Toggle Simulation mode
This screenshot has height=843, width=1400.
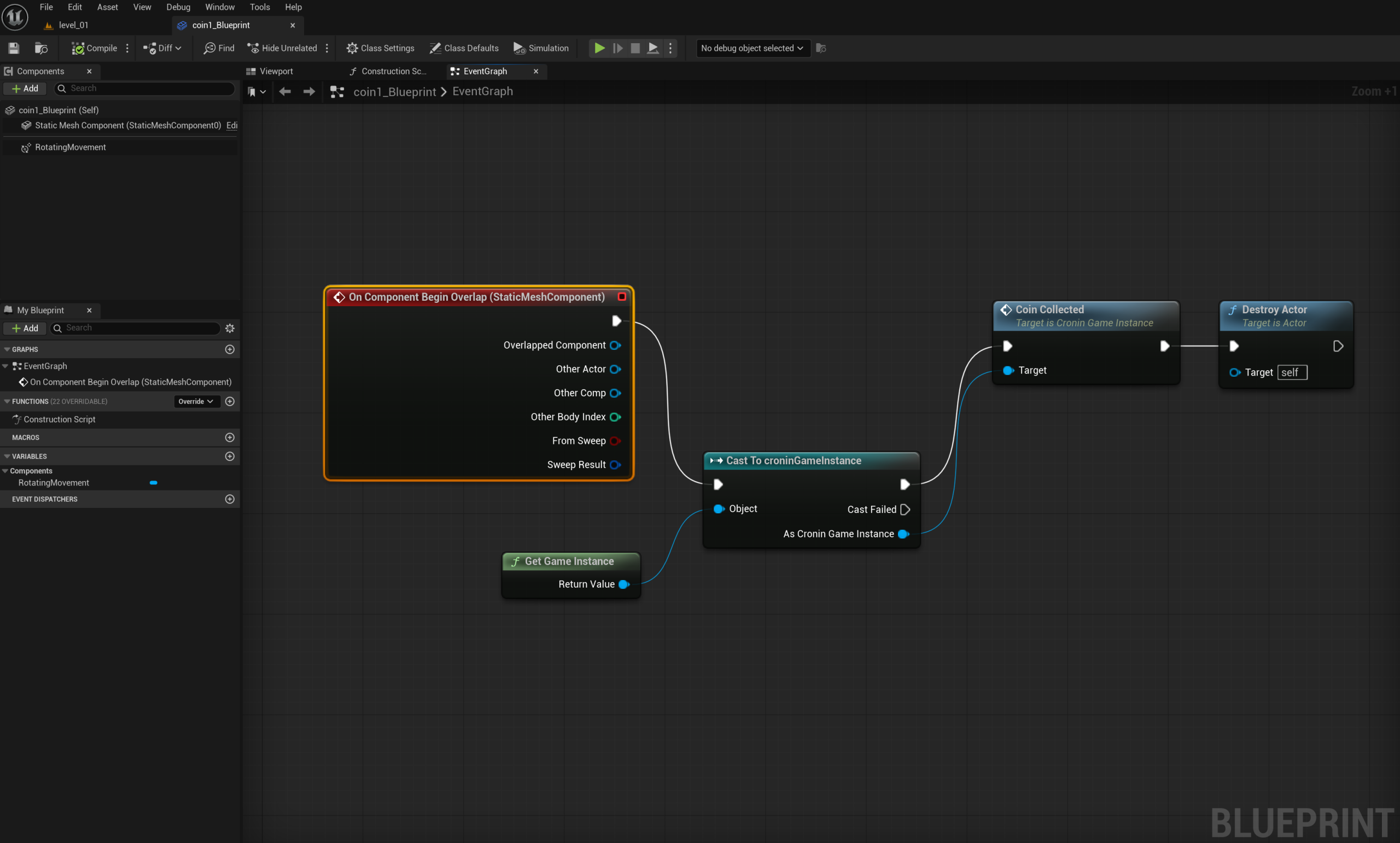[x=540, y=48]
